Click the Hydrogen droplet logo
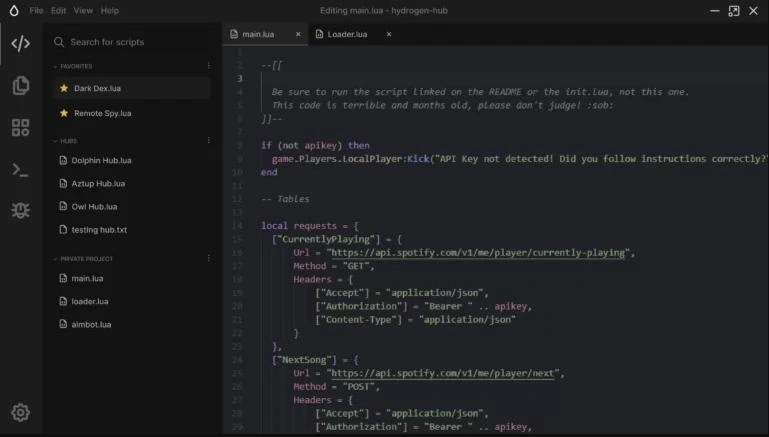This screenshot has width=769, height=437. tap(14, 10)
